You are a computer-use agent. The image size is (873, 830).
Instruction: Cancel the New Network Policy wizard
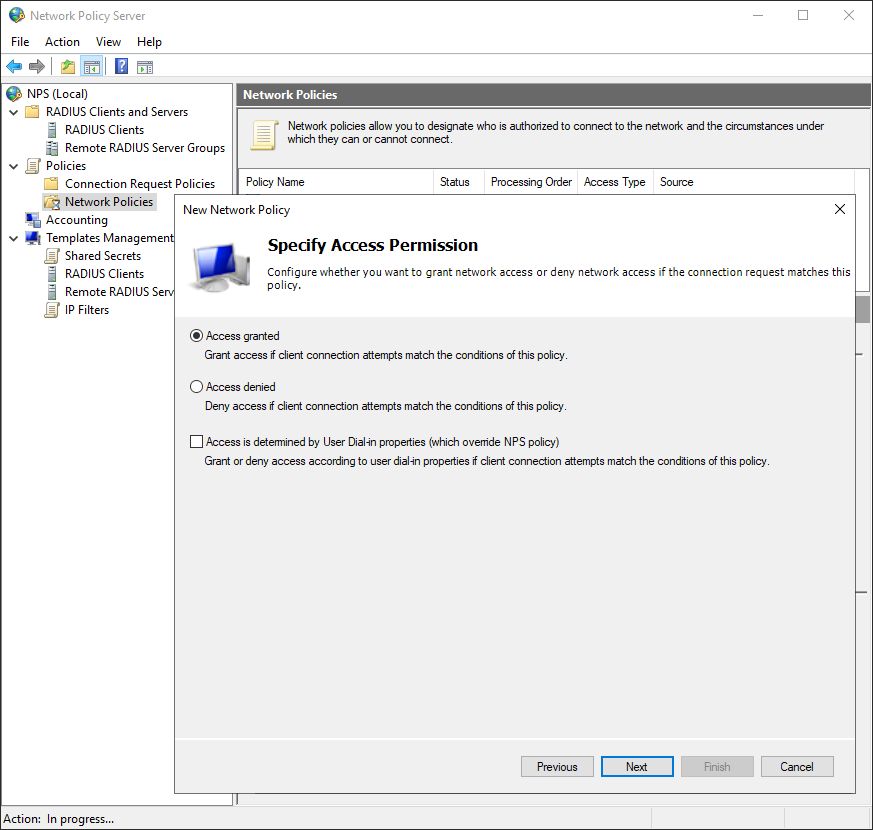coord(797,767)
